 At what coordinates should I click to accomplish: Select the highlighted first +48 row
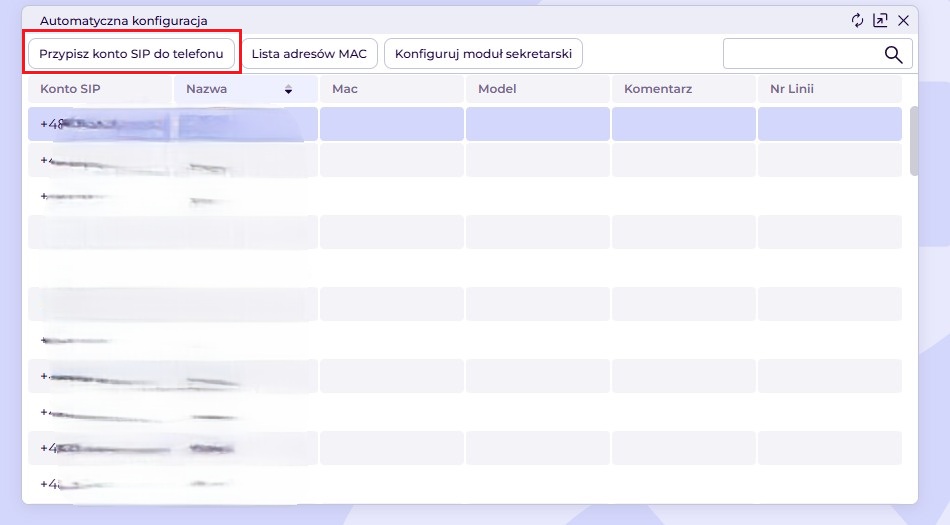[465, 124]
